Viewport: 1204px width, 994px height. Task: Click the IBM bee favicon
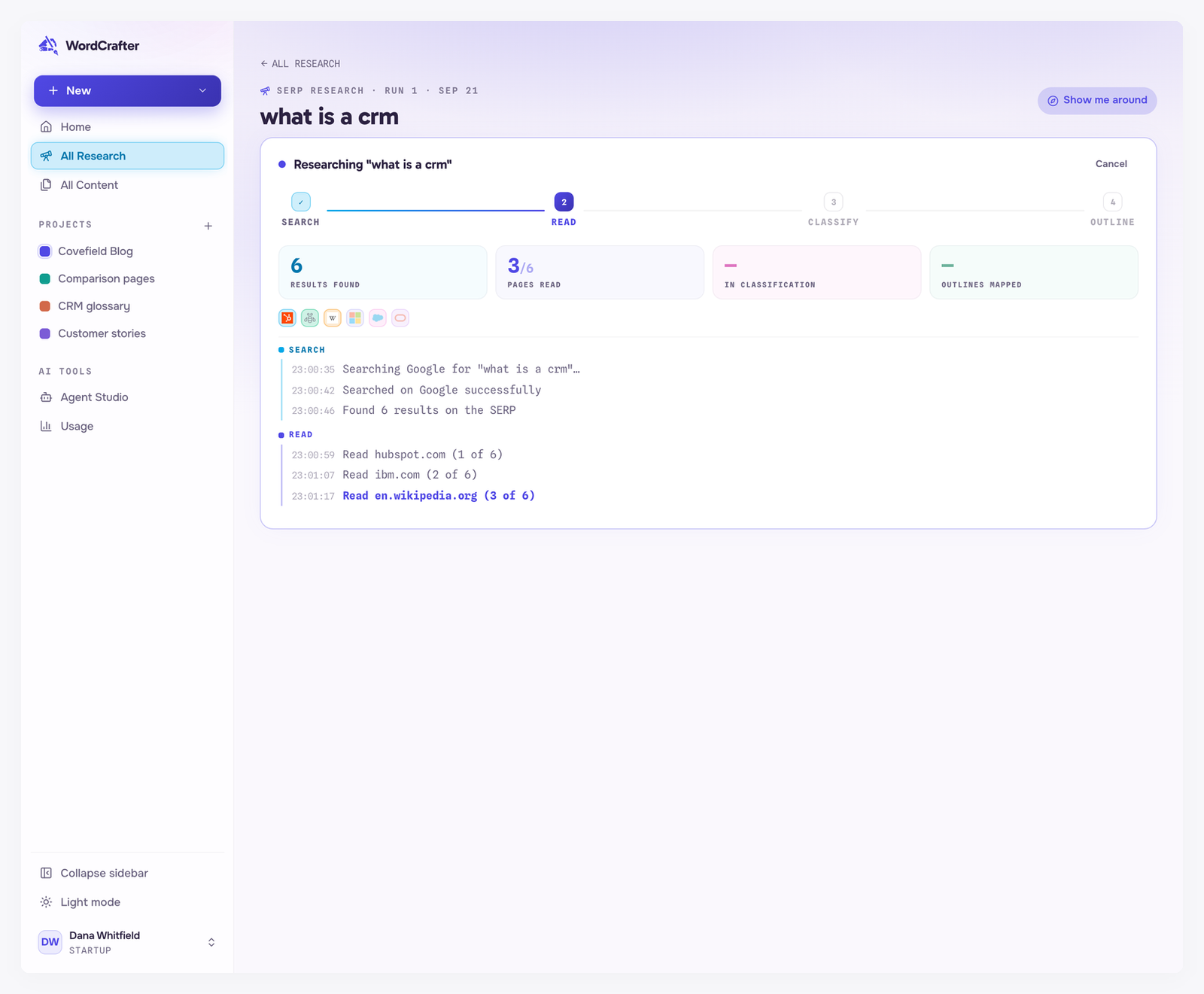(310, 318)
